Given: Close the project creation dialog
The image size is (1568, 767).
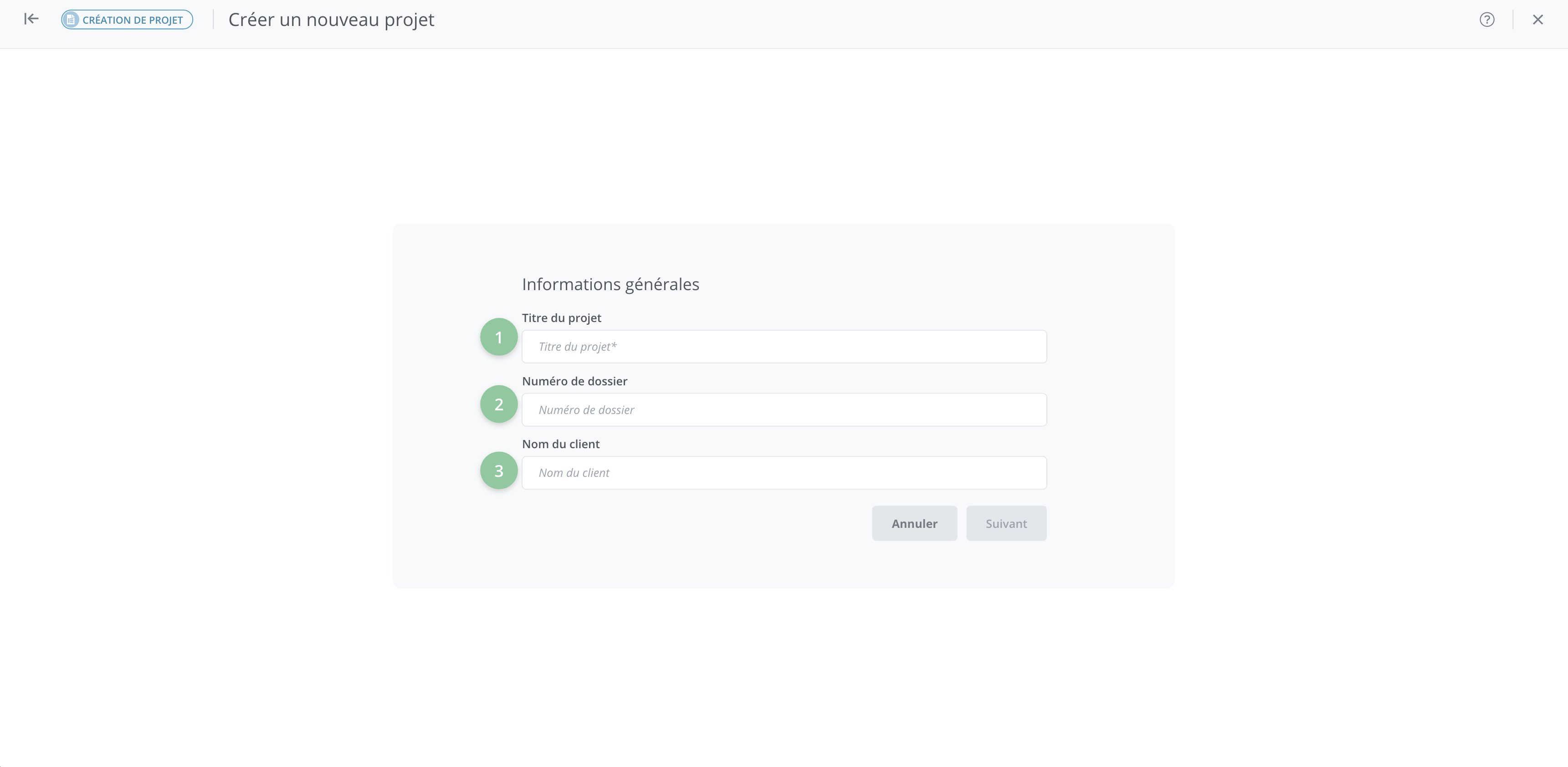Looking at the screenshot, I should pyautogui.click(x=1537, y=20).
